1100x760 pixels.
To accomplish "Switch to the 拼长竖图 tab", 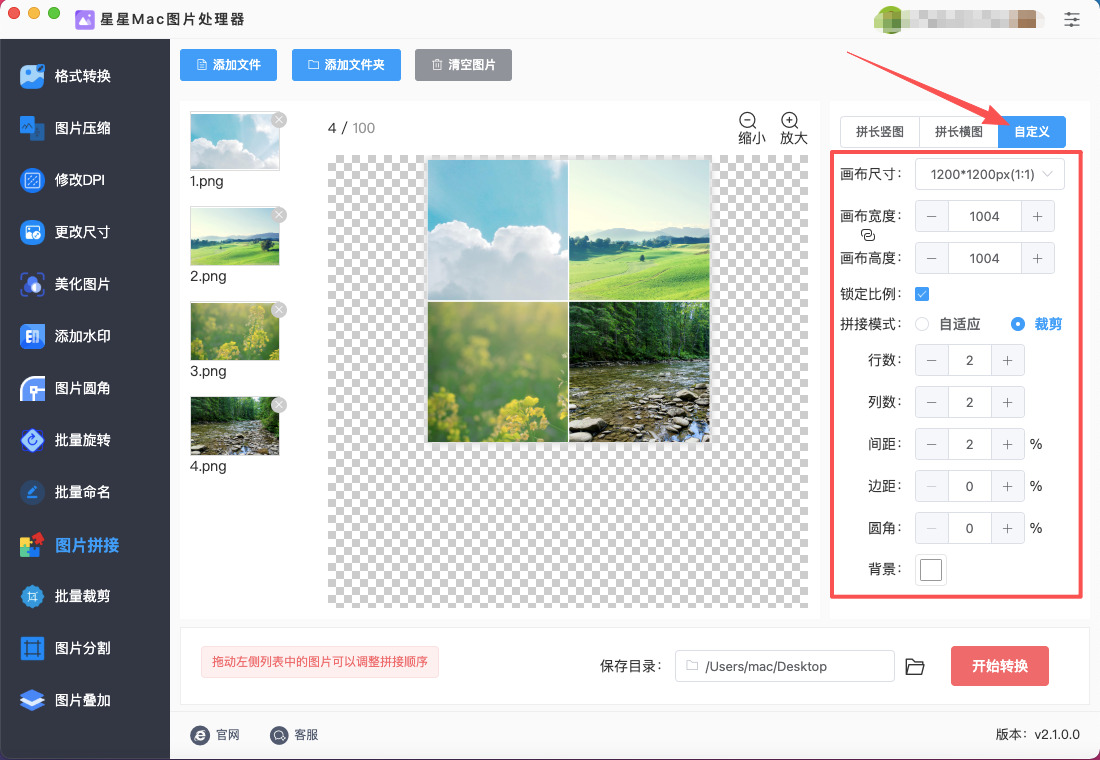I will pos(880,132).
